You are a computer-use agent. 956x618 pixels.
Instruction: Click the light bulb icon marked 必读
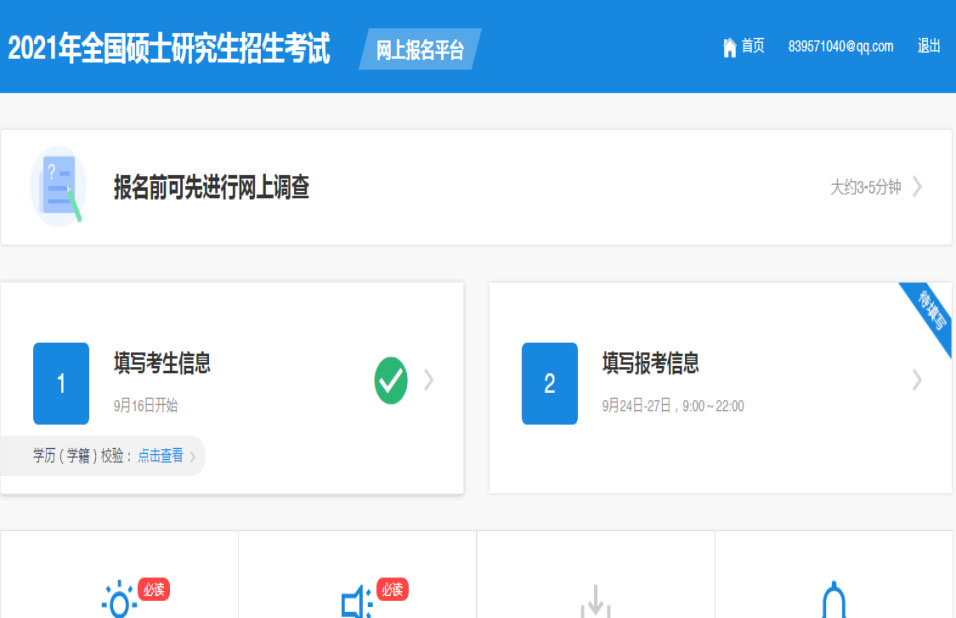(120, 601)
